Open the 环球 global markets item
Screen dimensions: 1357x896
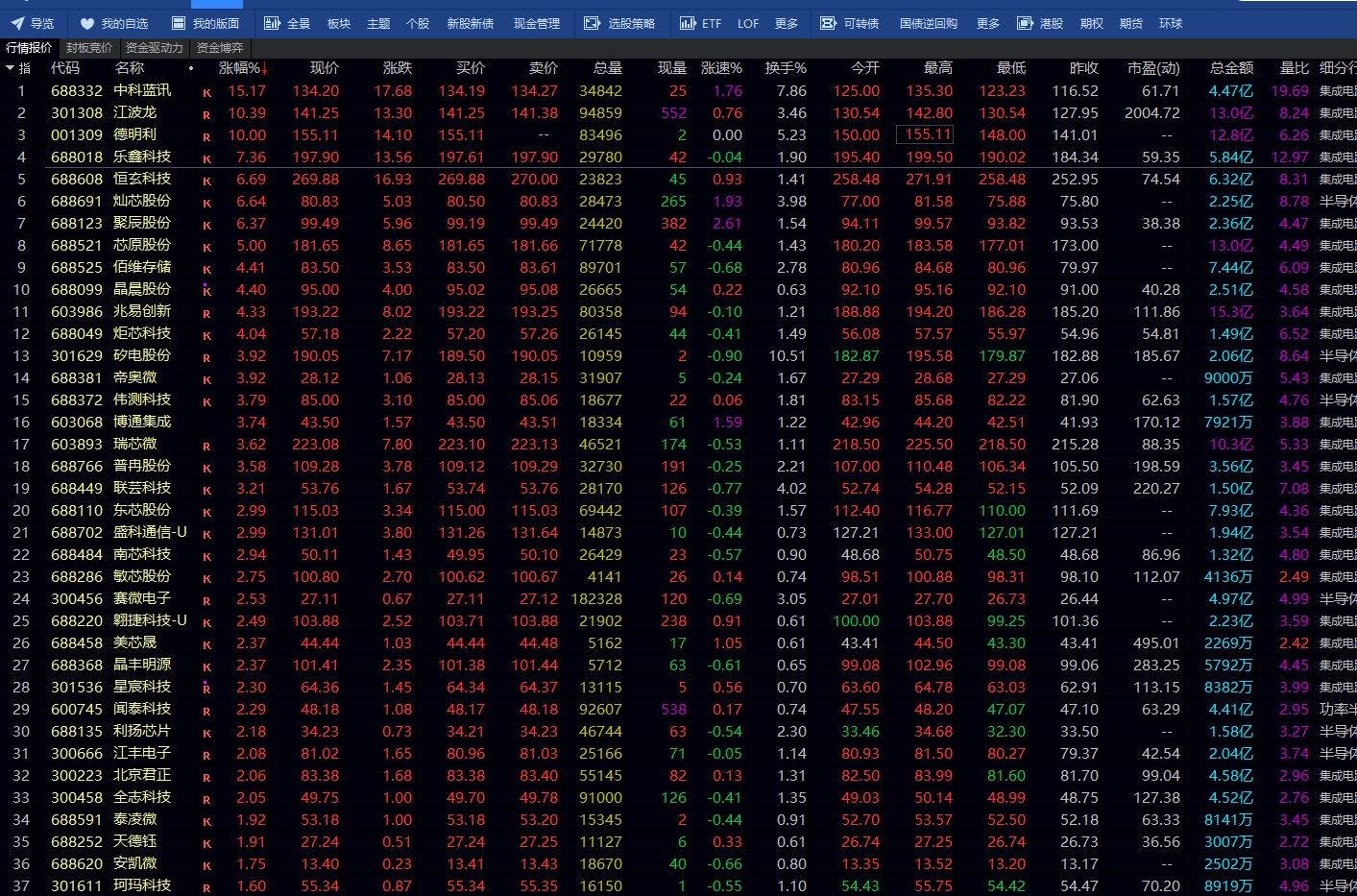click(x=1171, y=23)
